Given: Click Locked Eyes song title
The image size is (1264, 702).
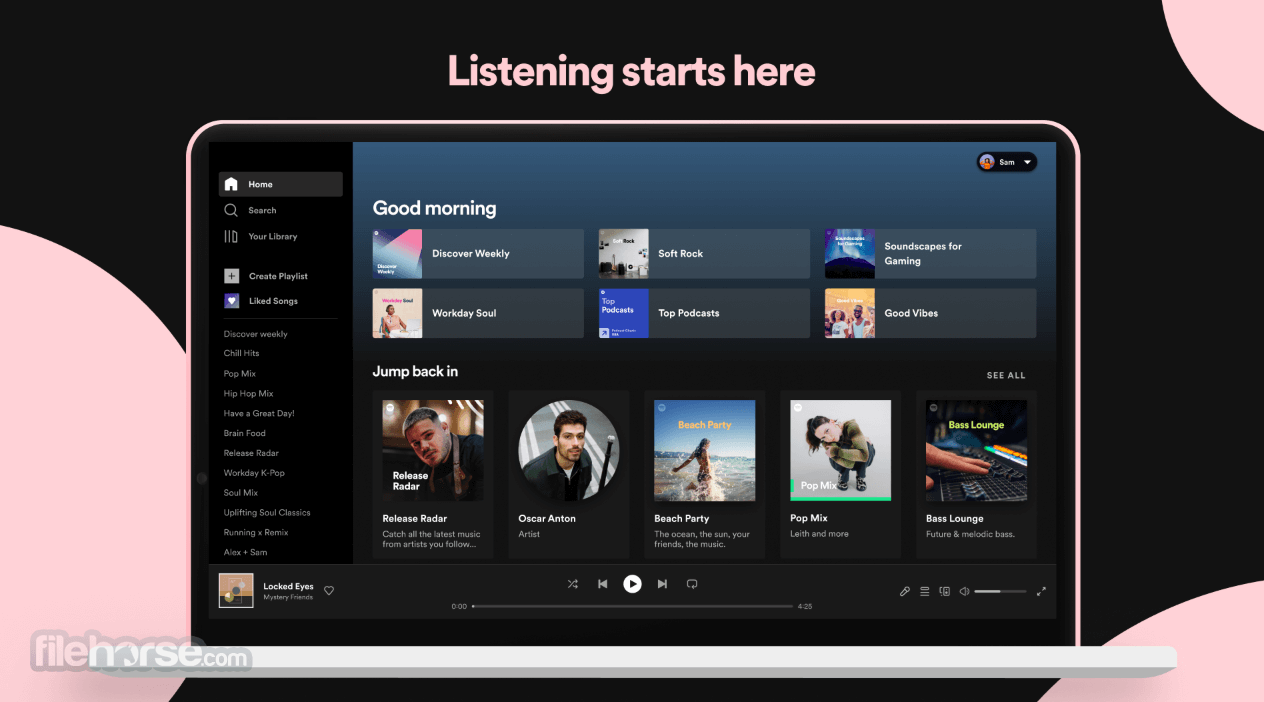Looking at the screenshot, I should pos(288,586).
